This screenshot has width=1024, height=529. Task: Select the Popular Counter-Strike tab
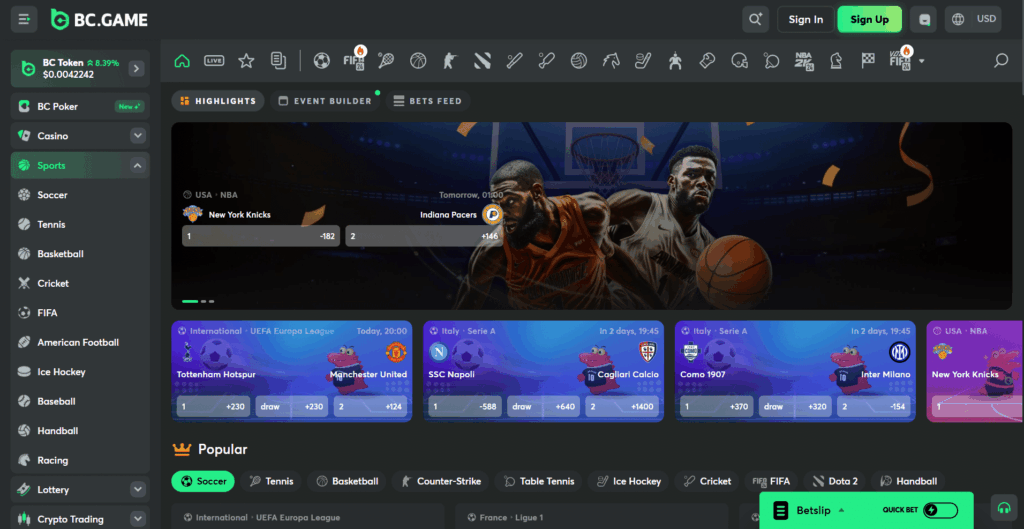pos(441,481)
